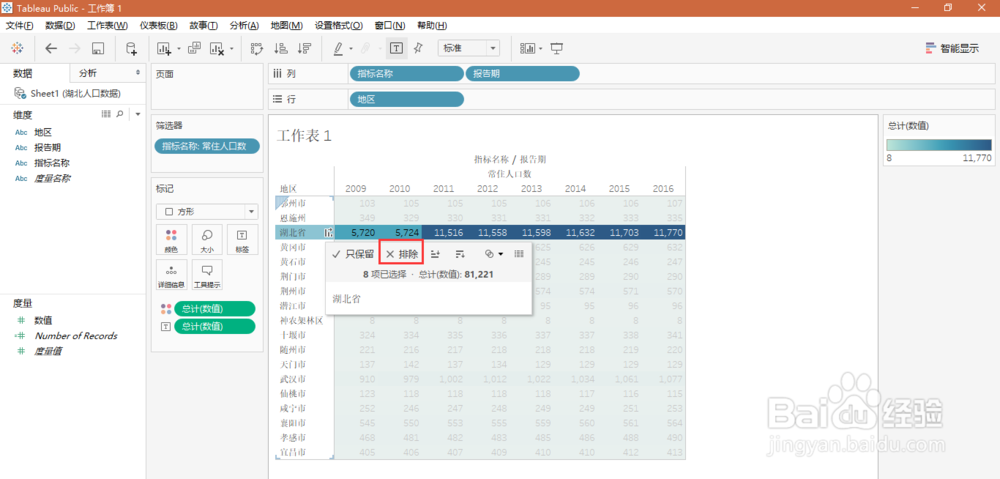Toggle the show mark labels T button
1000x479 pixels.
click(396, 48)
